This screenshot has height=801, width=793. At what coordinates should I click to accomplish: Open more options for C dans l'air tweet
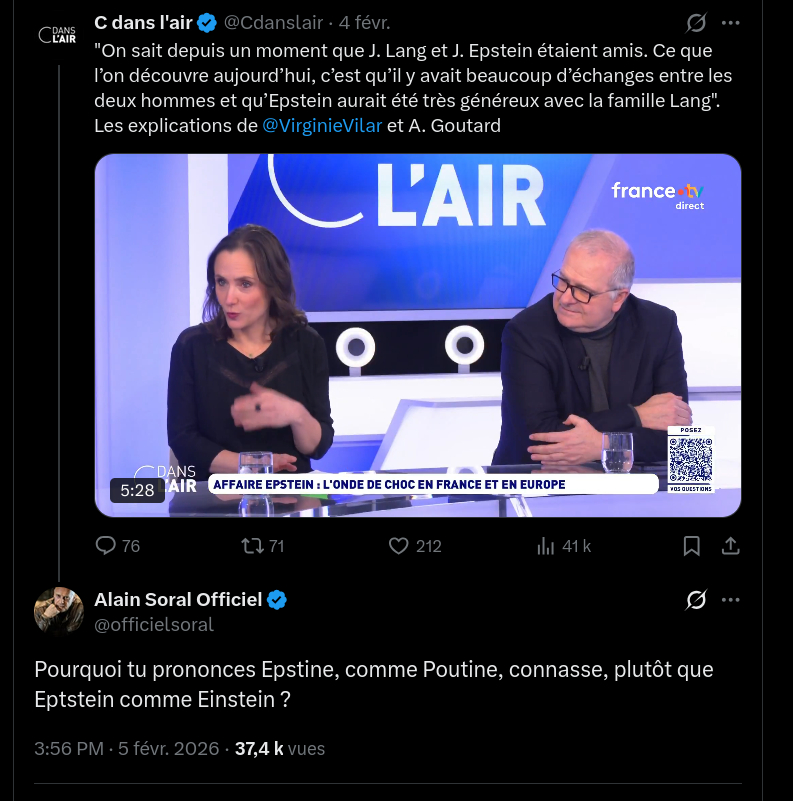click(731, 22)
